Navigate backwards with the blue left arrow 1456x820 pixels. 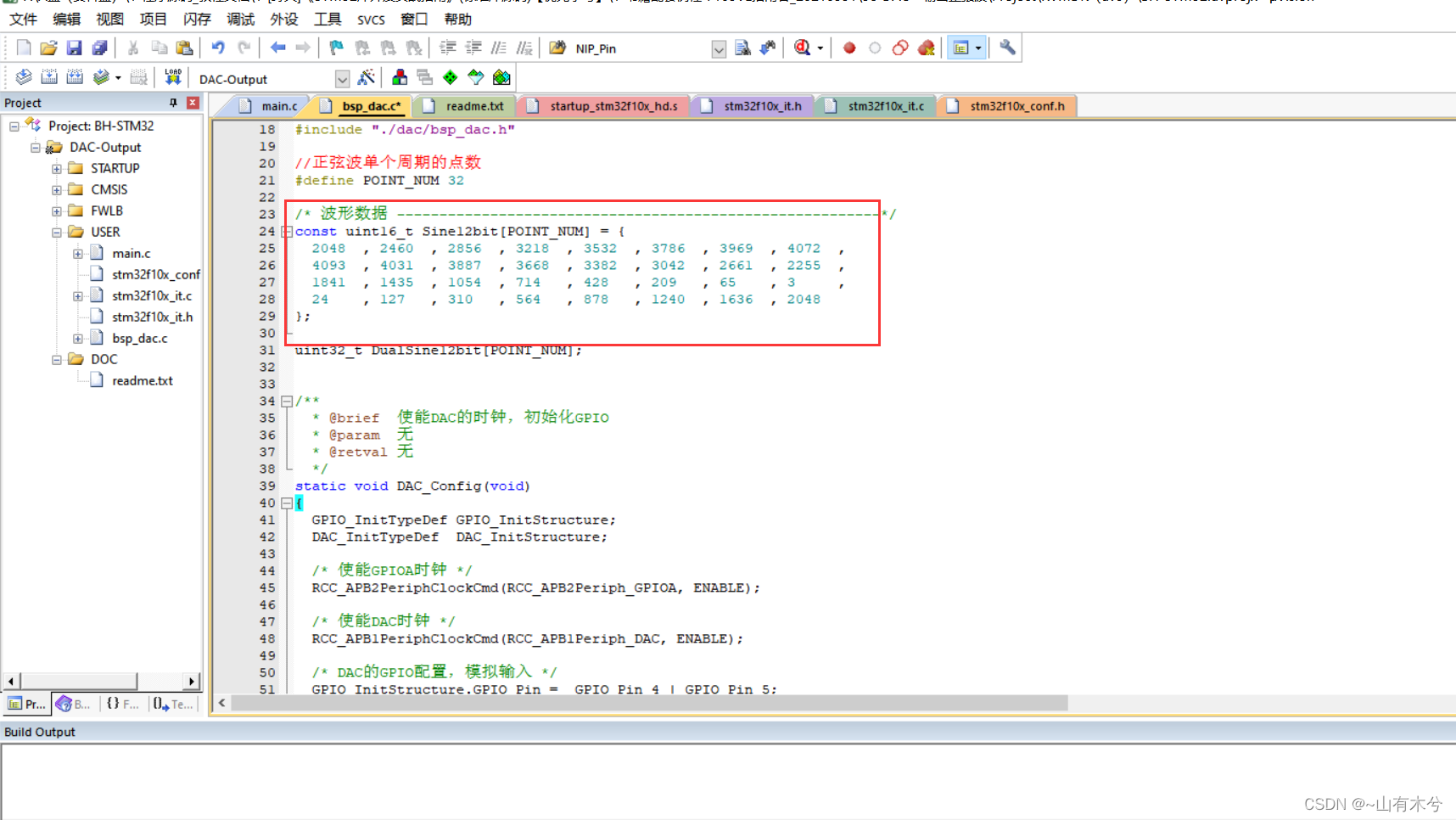click(x=277, y=48)
